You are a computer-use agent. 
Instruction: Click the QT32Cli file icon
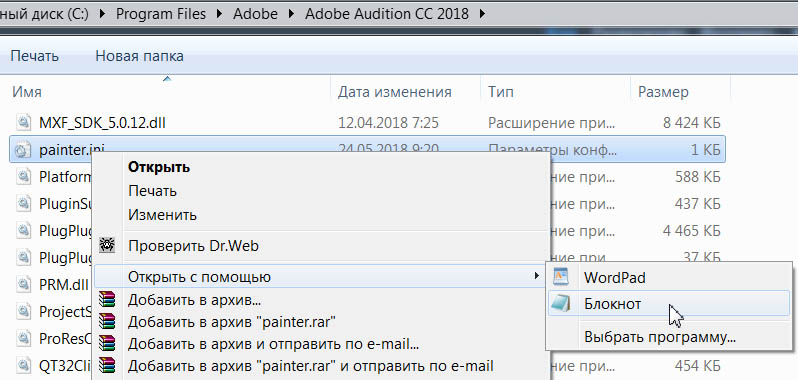(23, 365)
